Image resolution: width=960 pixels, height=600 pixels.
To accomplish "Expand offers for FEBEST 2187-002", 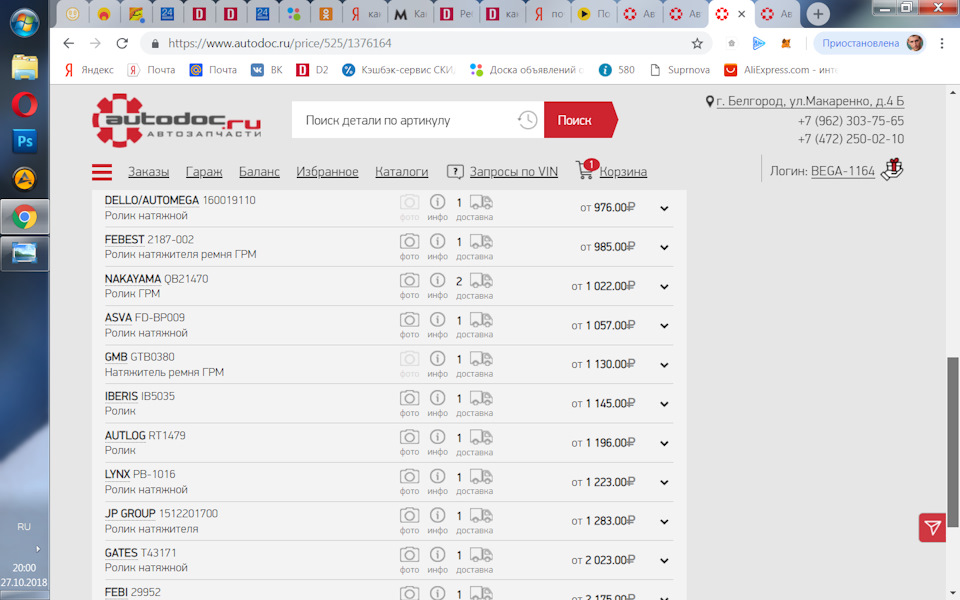I will [664, 248].
